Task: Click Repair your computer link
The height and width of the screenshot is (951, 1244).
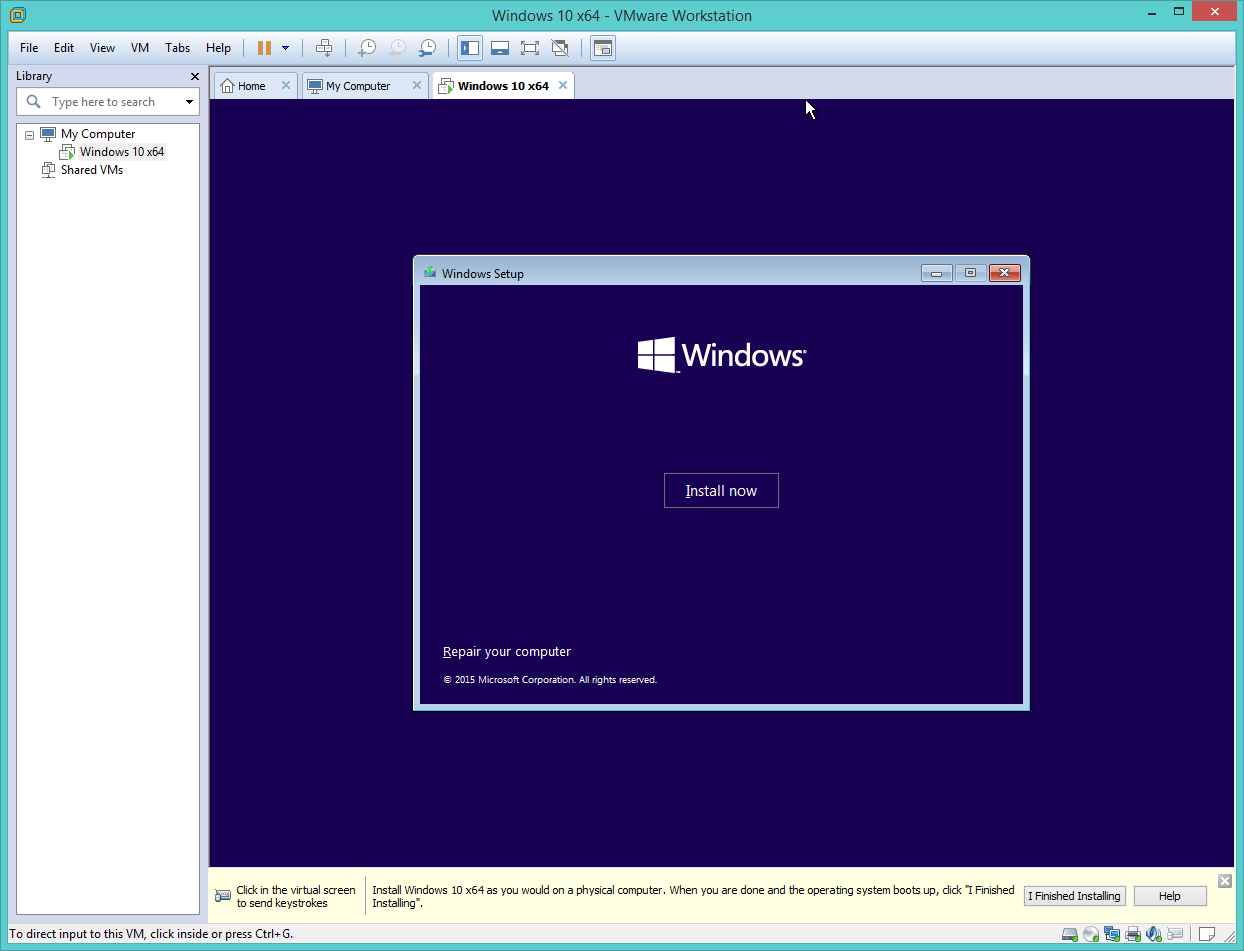Action: click(507, 652)
